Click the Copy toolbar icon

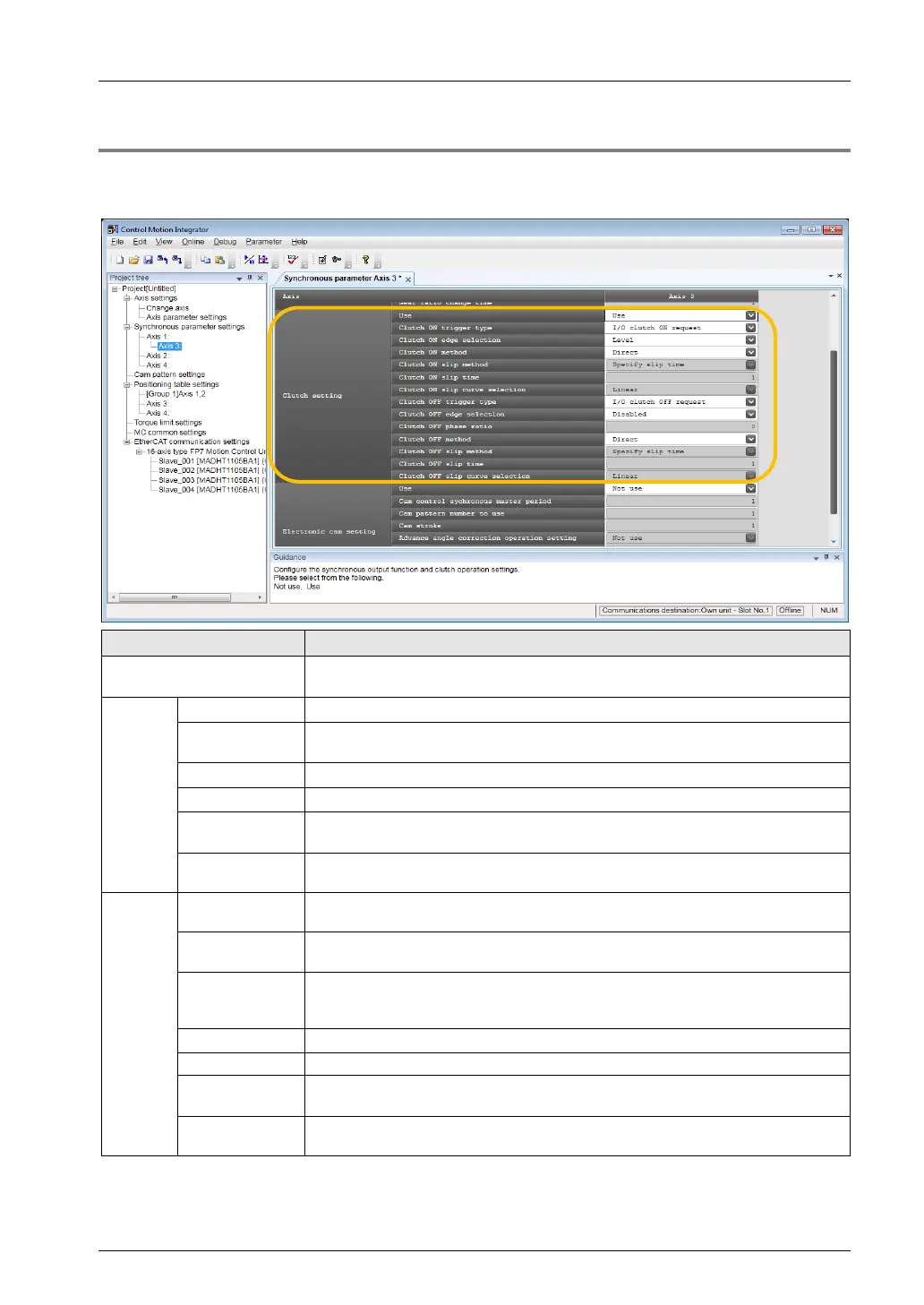tap(205, 260)
